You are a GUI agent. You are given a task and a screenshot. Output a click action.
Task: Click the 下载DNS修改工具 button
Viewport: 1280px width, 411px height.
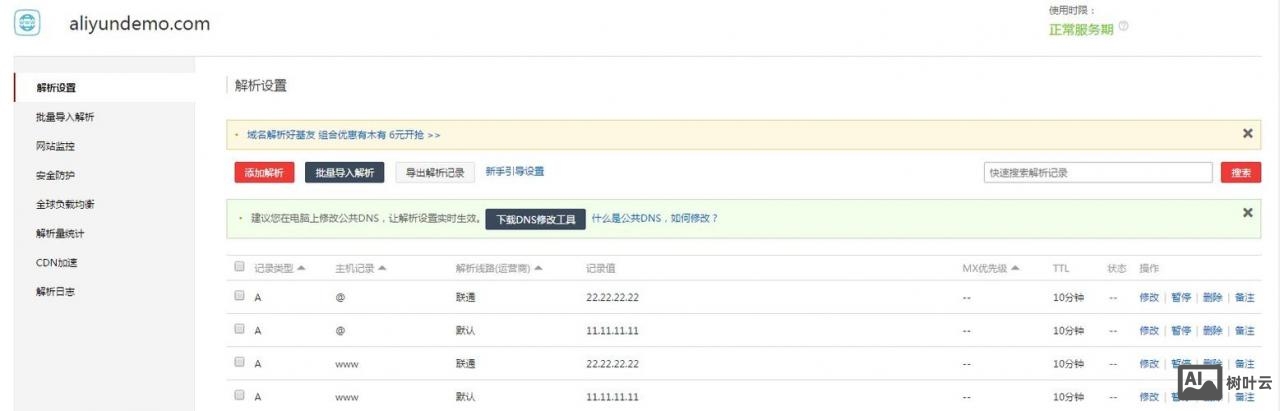535,219
